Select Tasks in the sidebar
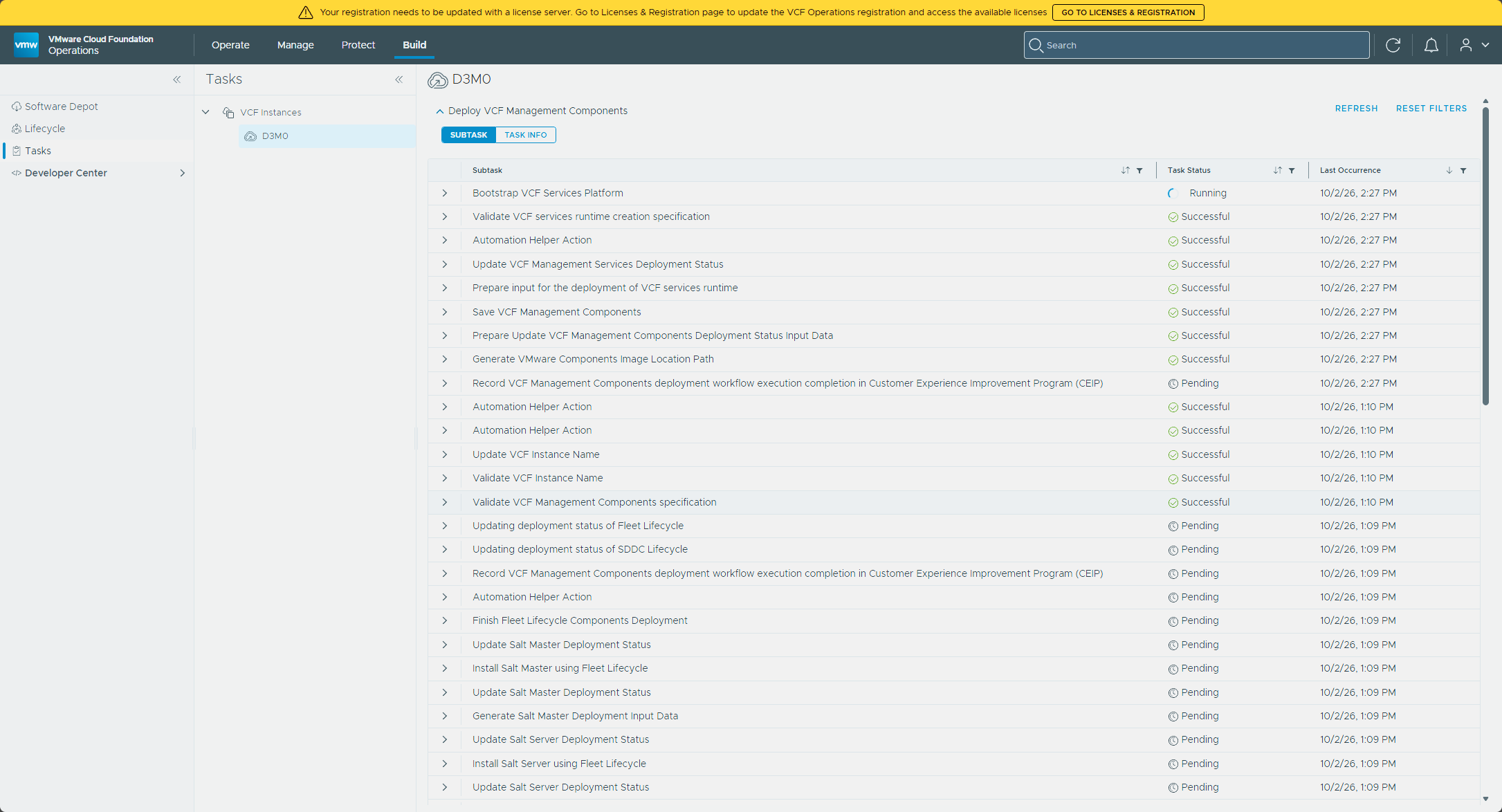 click(37, 151)
